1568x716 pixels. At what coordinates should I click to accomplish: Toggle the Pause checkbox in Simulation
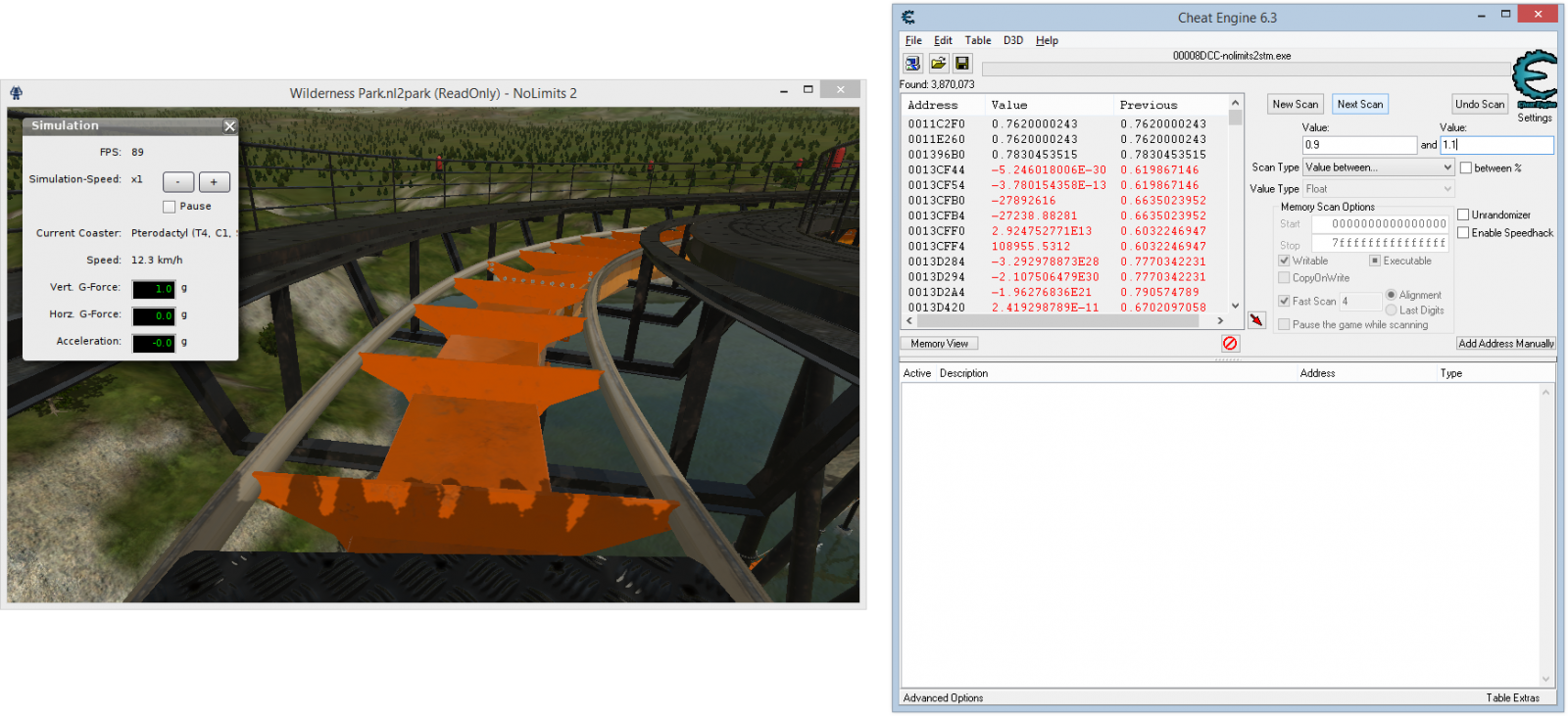pos(170,207)
